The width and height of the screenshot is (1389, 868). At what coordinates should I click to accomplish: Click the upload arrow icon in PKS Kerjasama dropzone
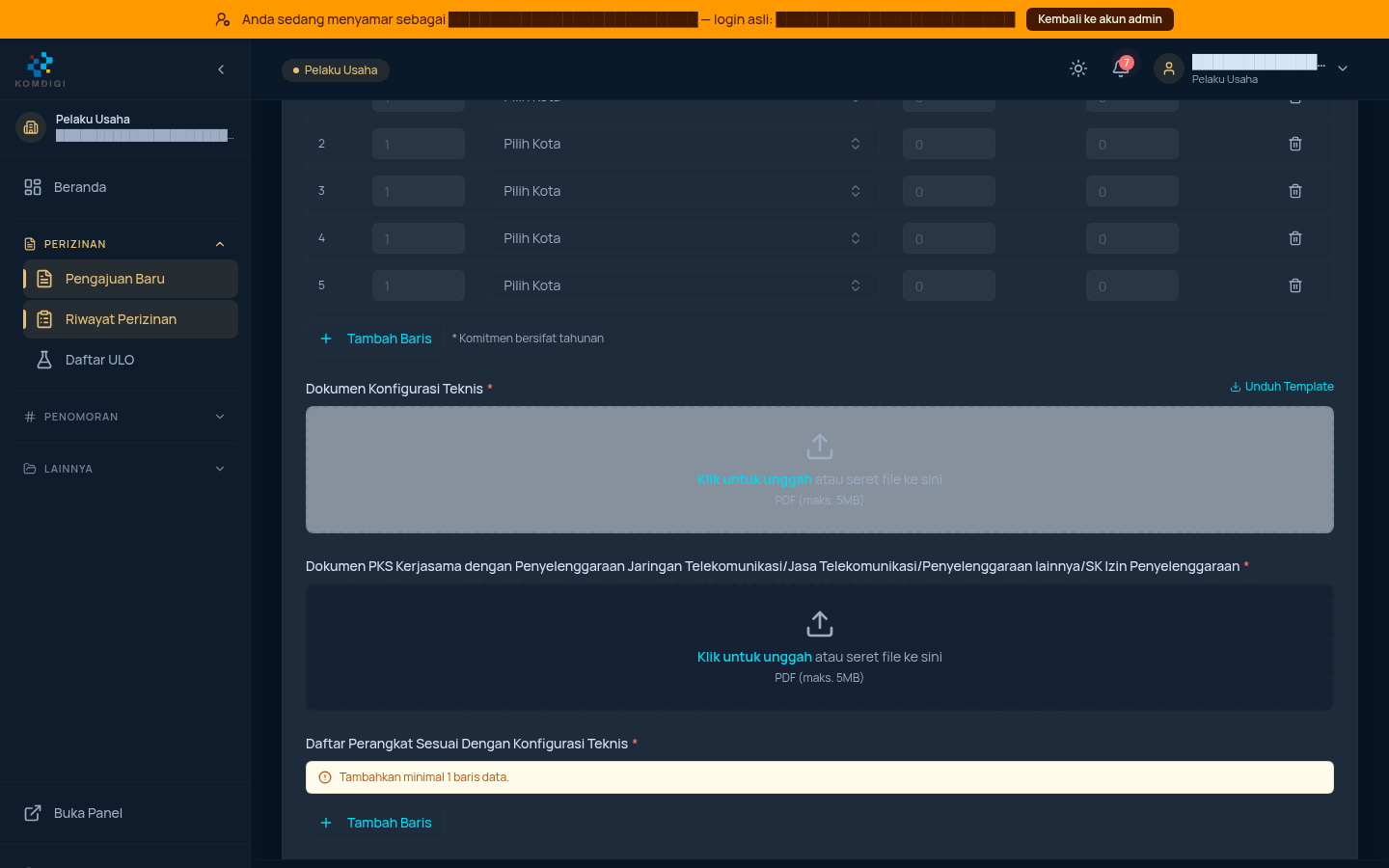click(820, 624)
